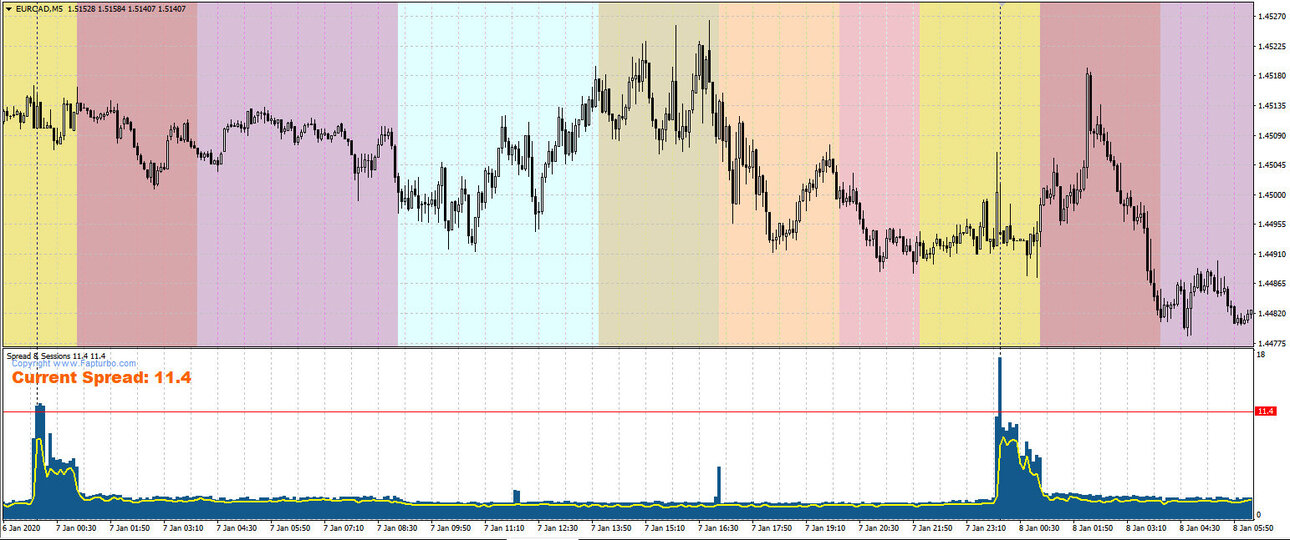Click the 7 Jan 23:10 time label
Screen dimensions: 1290x540
click(x=987, y=528)
